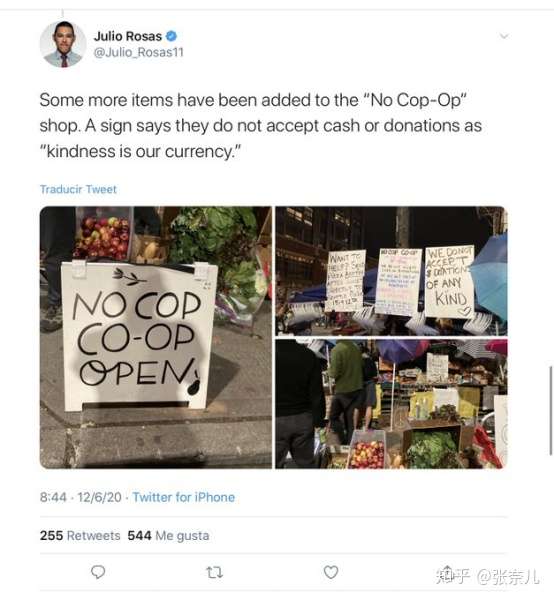Click the @Julio_Rosas11 handle
554x601 pixels.
tap(139, 52)
